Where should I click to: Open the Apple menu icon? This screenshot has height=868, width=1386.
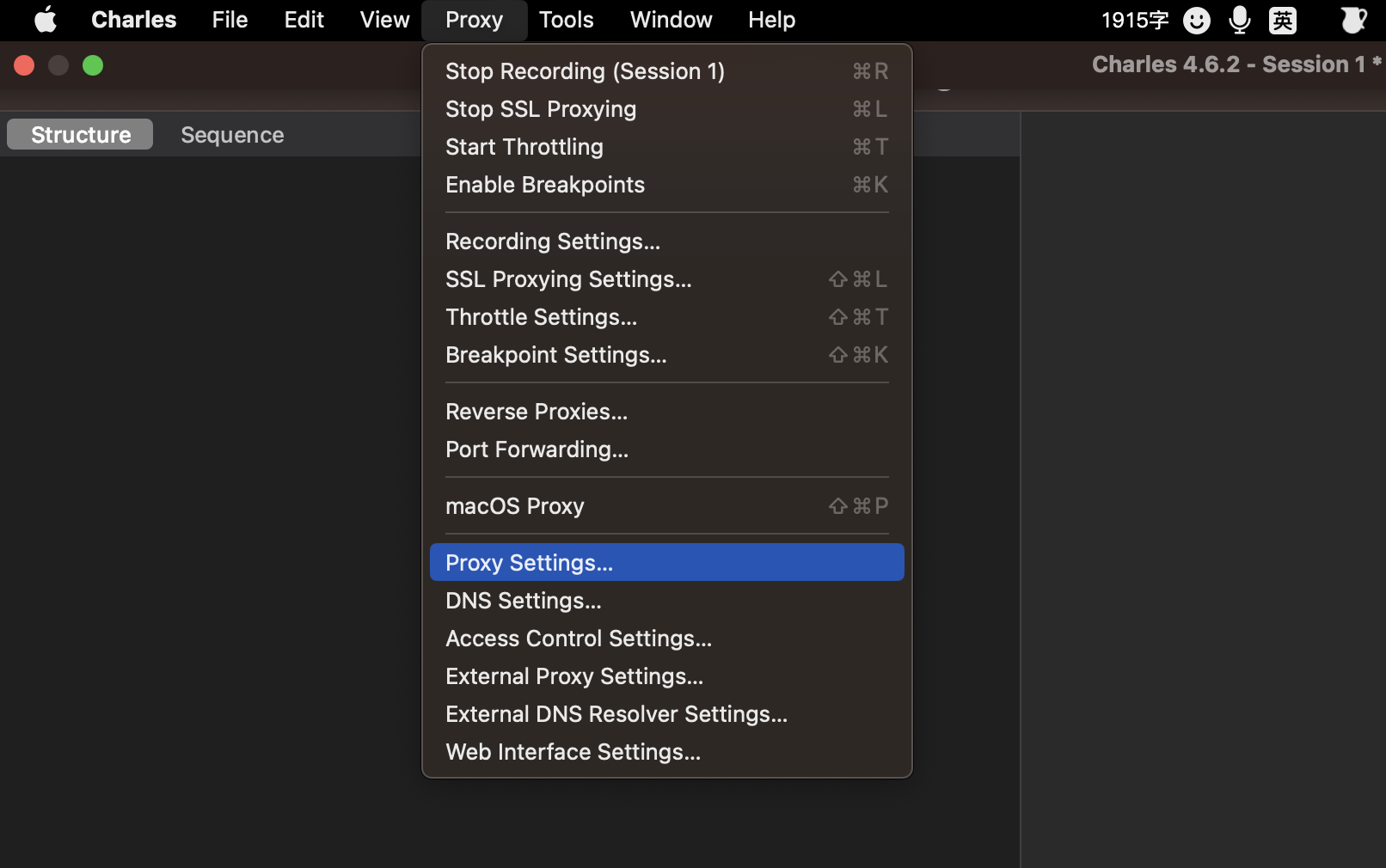coord(46,20)
